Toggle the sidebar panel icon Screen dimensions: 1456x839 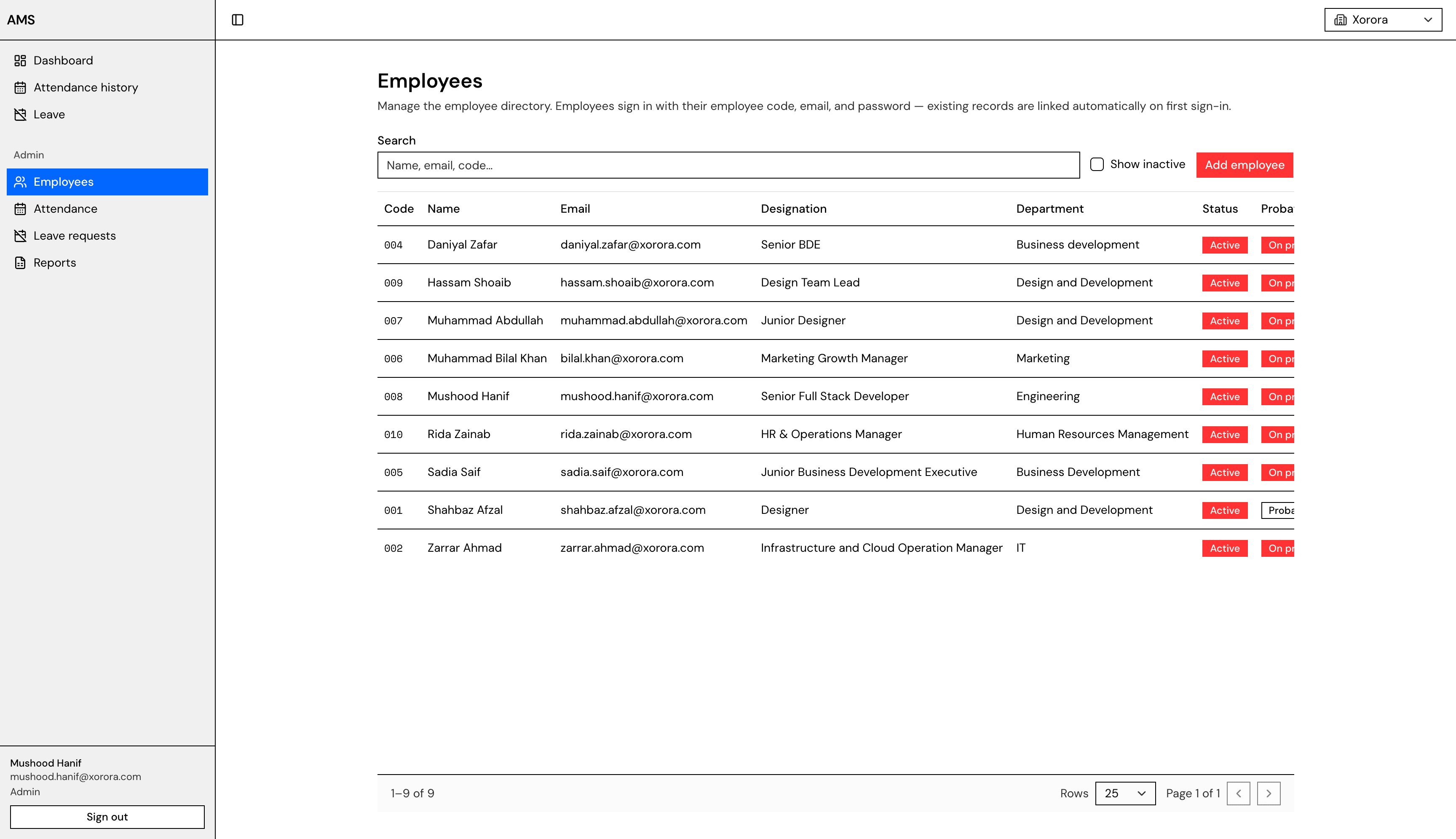pos(238,20)
